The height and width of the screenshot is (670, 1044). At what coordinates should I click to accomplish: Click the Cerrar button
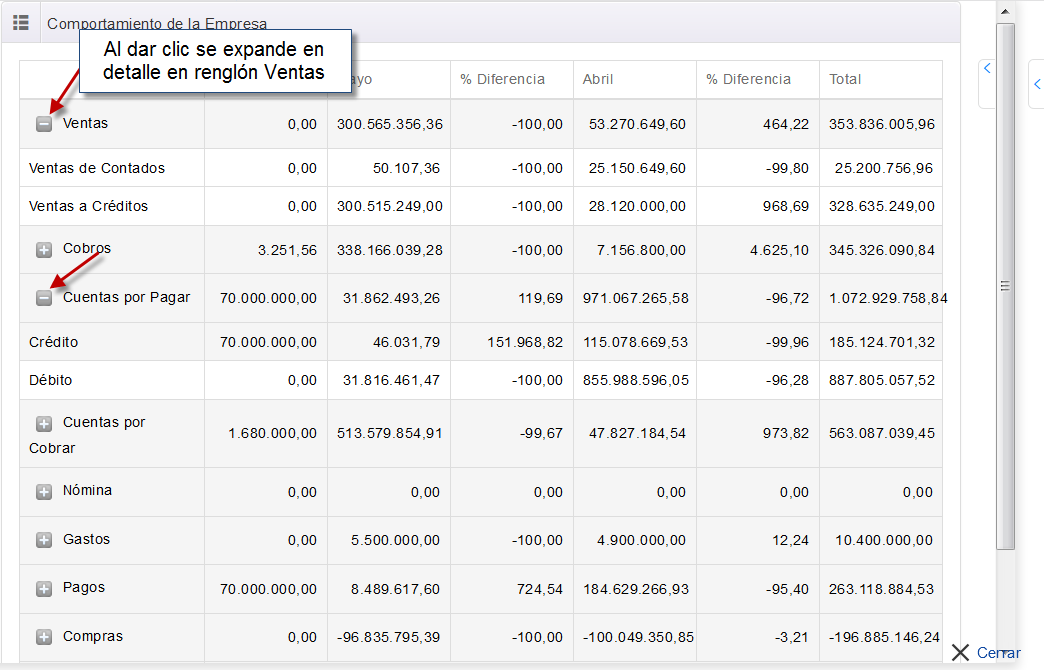coord(998,653)
